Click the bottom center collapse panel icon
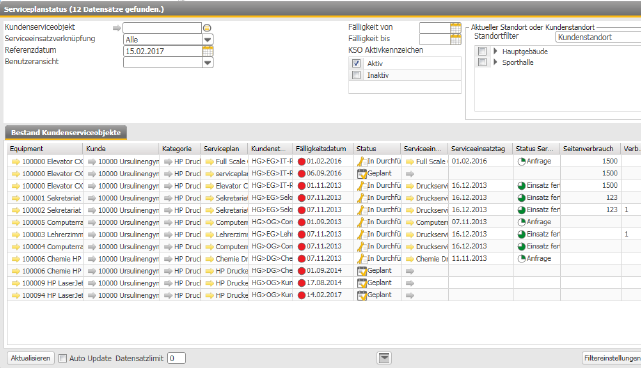Image resolution: width=641 pixels, height=368 pixels. pos(384,358)
